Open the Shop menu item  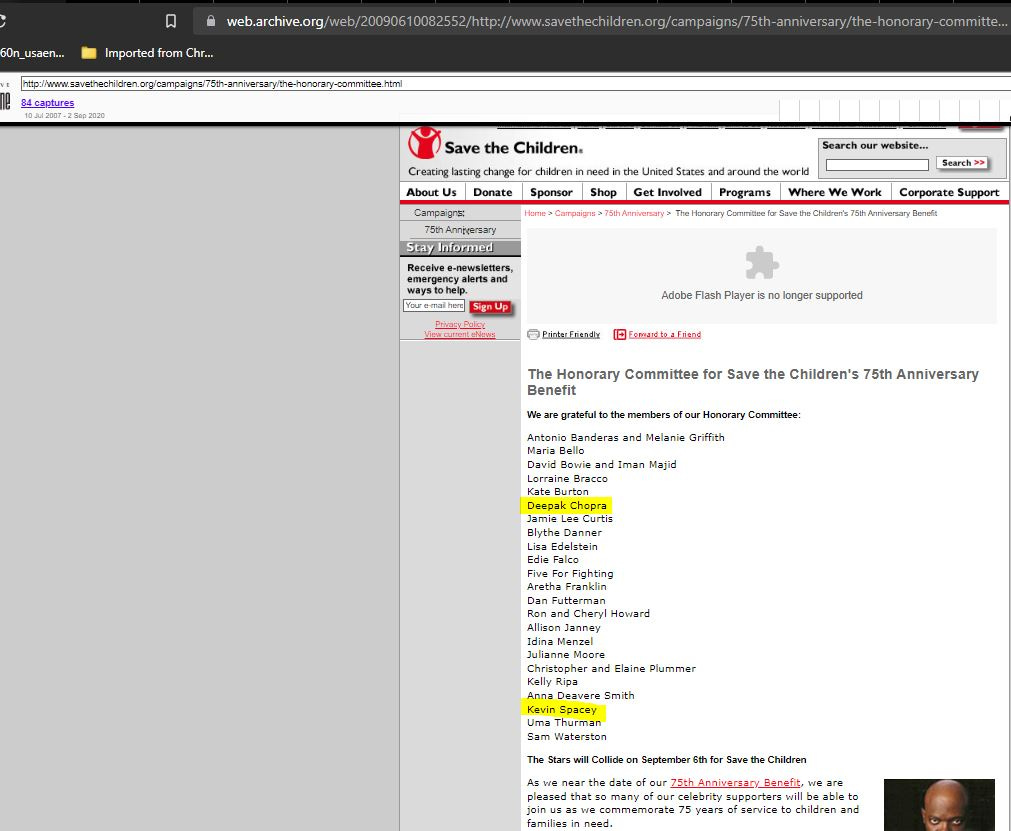[x=604, y=192]
